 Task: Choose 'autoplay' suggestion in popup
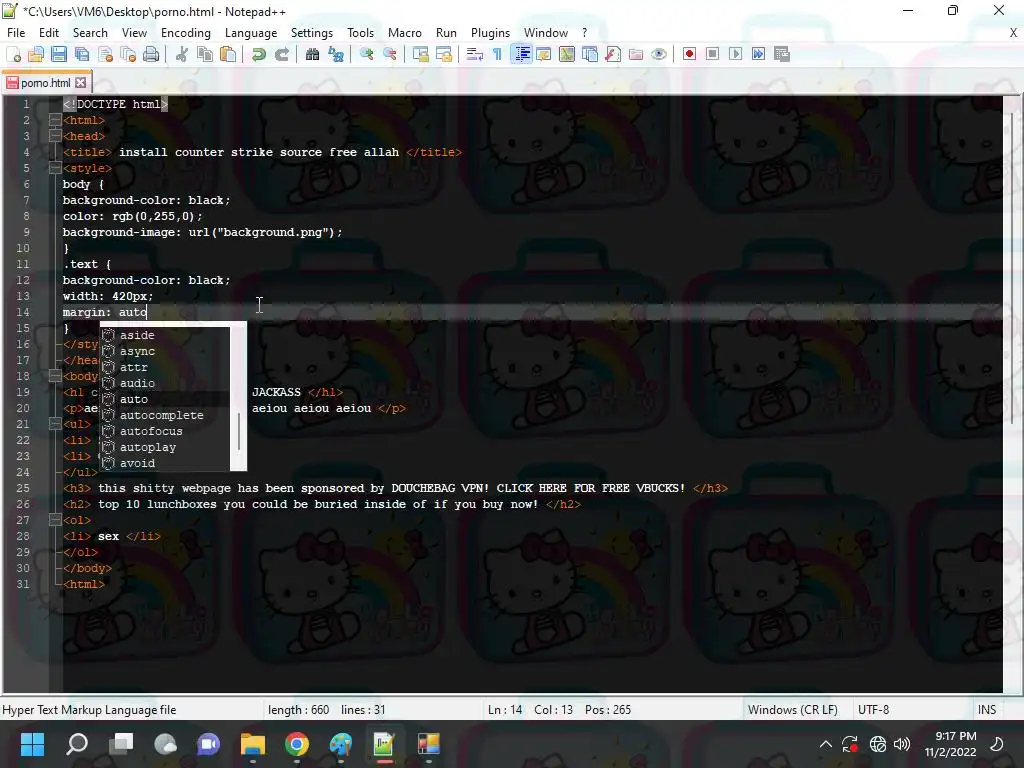[165, 447]
